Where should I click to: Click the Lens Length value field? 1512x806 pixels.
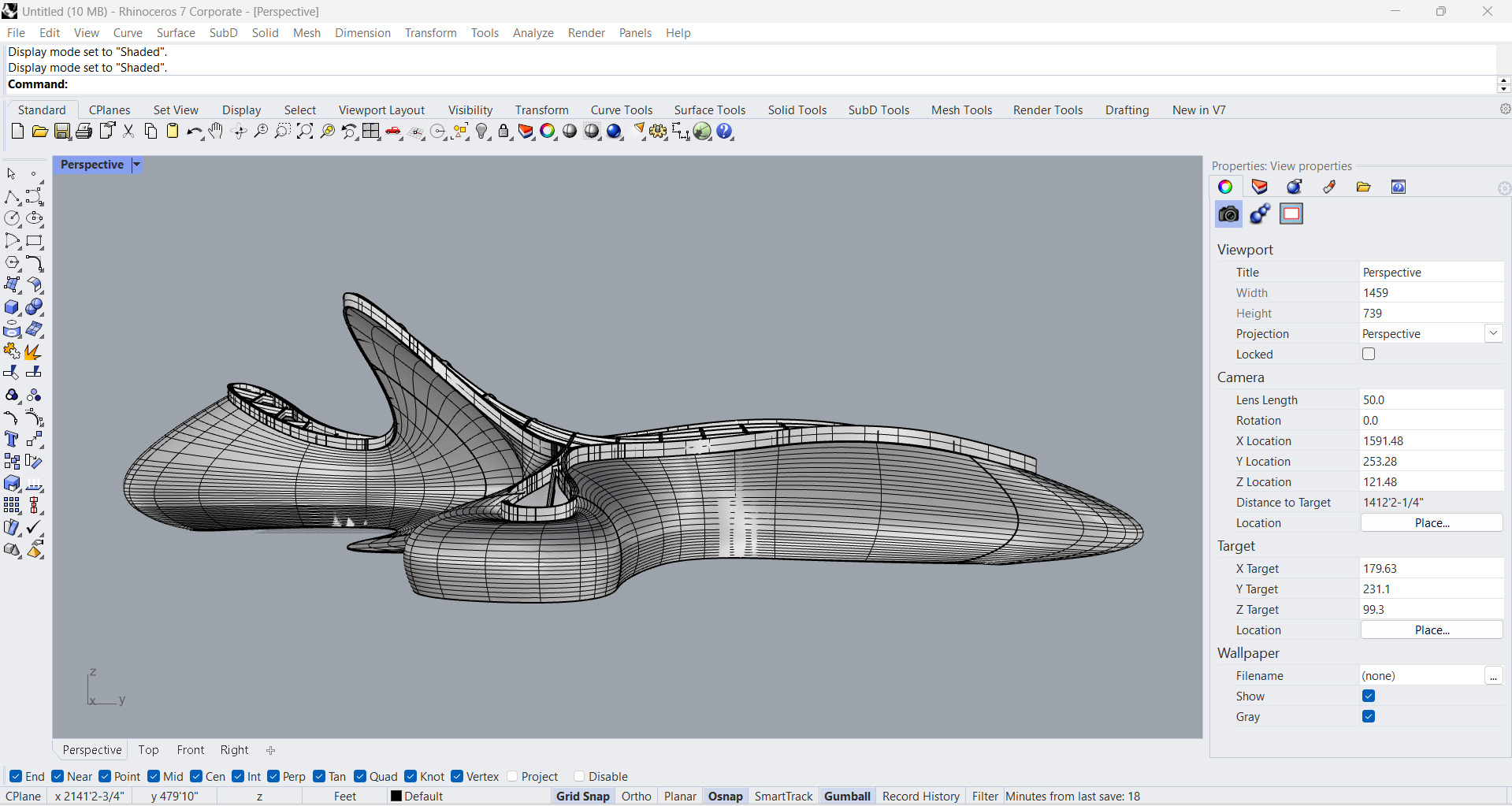tap(1432, 400)
